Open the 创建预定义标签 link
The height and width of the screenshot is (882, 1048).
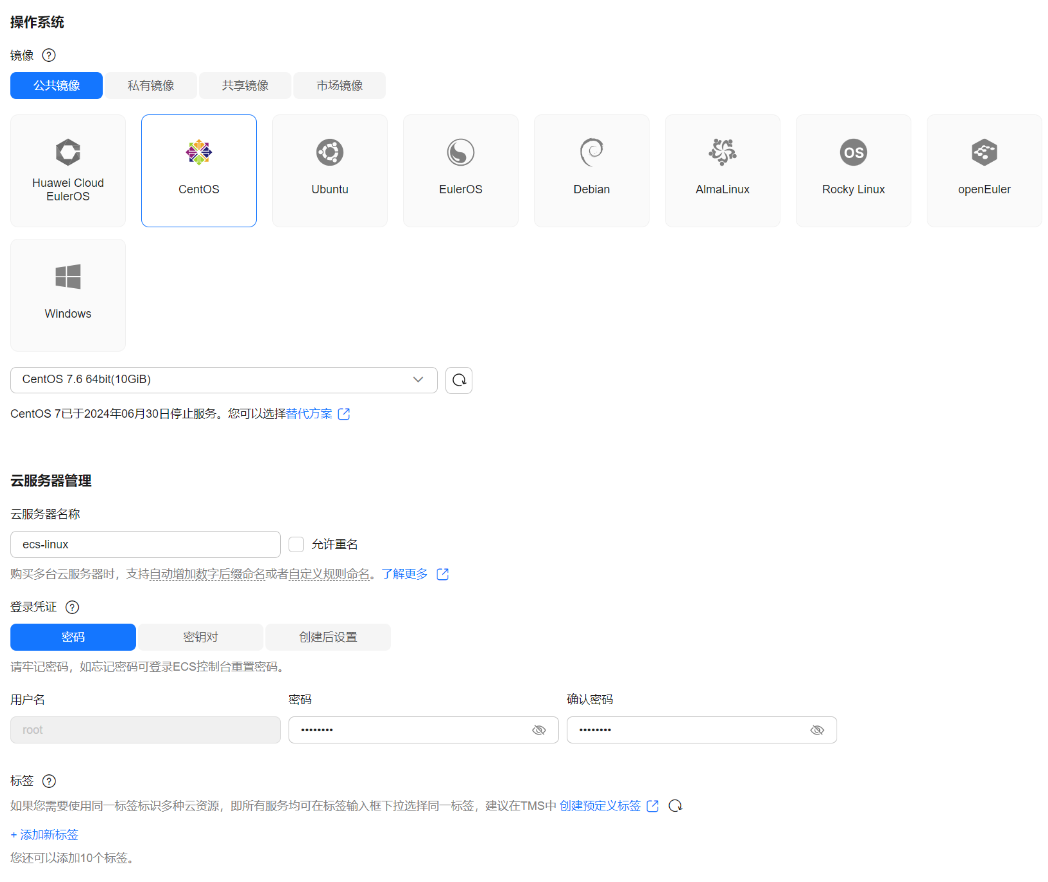(x=600, y=806)
